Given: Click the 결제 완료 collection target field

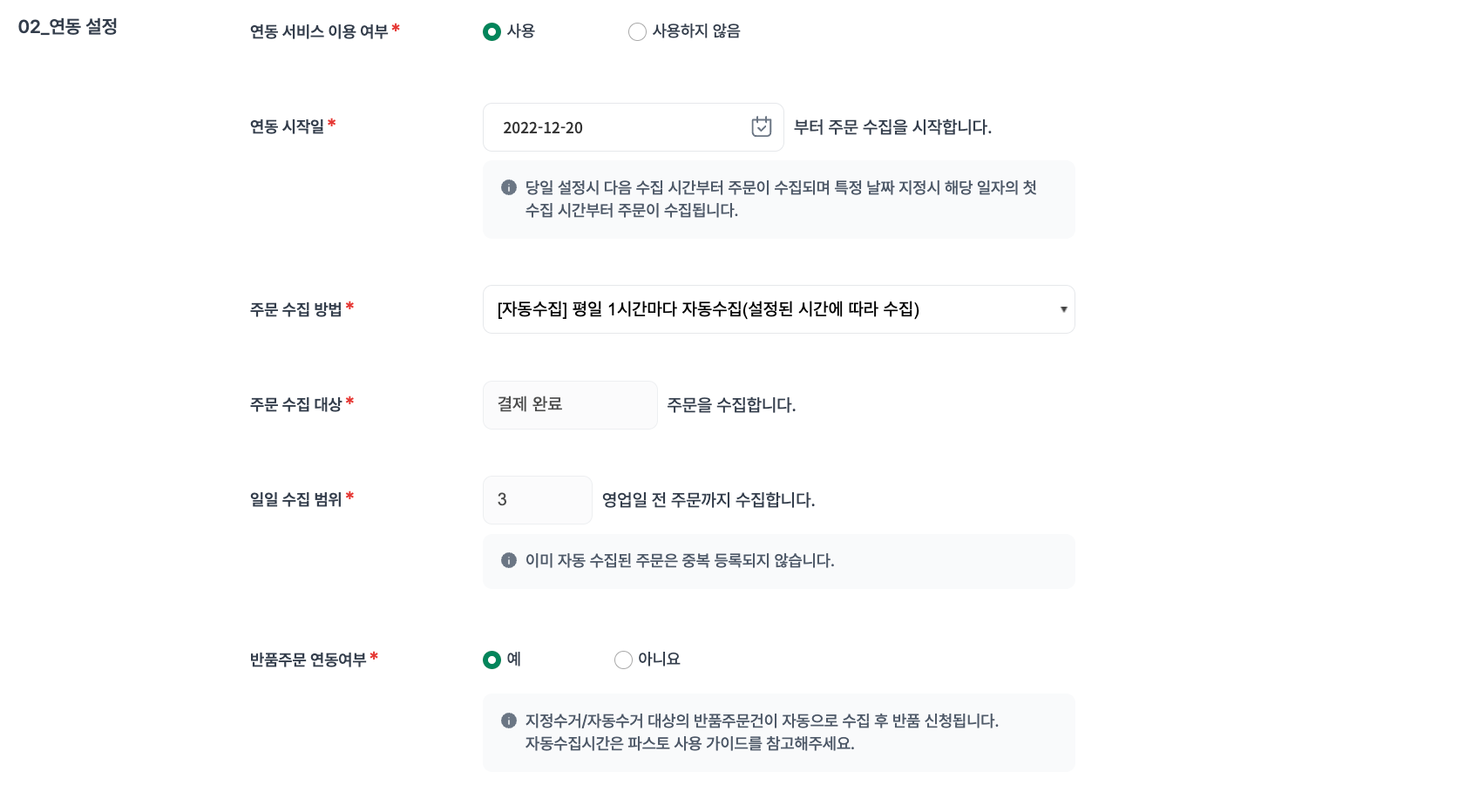Looking at the screenshot, I should tap(570, 404).
